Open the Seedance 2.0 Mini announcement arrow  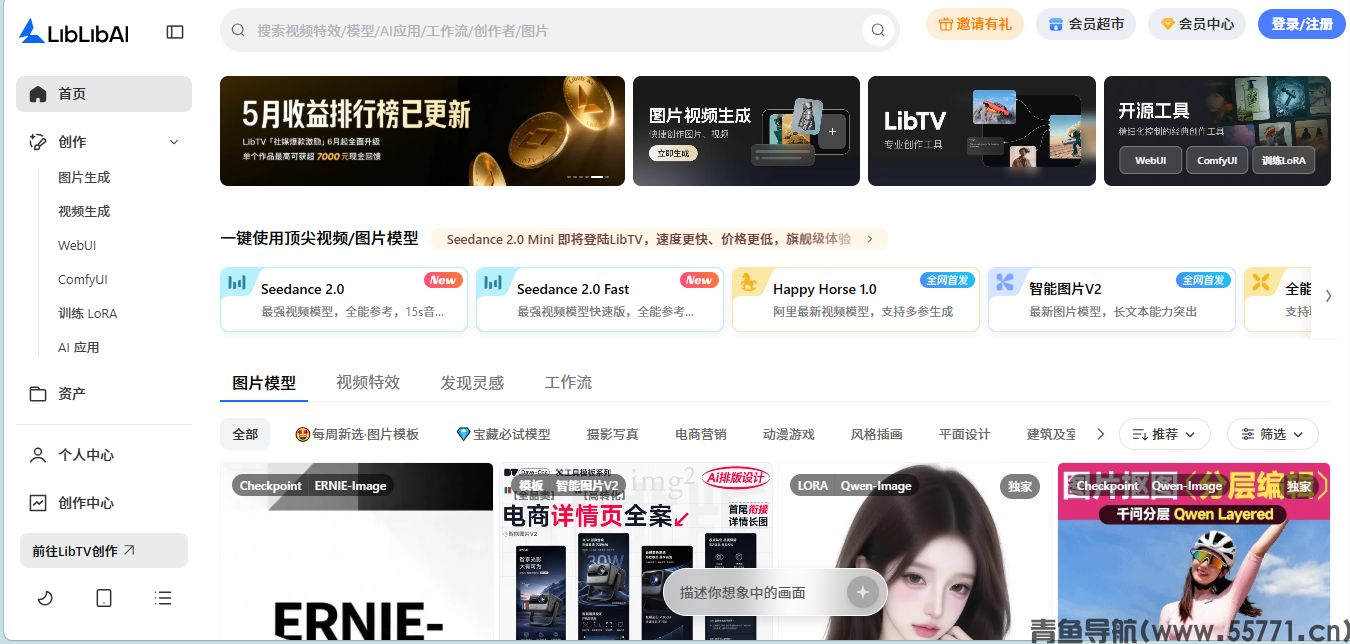(x=870, y=239)
